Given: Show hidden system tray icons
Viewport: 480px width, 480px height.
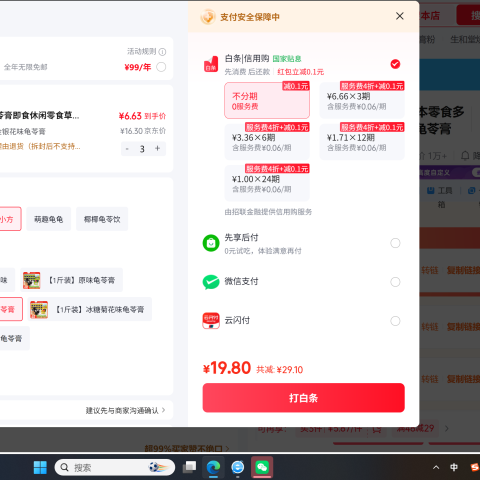Looking at the screenshot, I should 436,467.
